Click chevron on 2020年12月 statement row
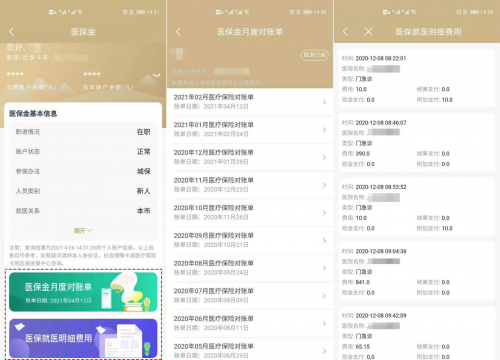 [324, 157]
